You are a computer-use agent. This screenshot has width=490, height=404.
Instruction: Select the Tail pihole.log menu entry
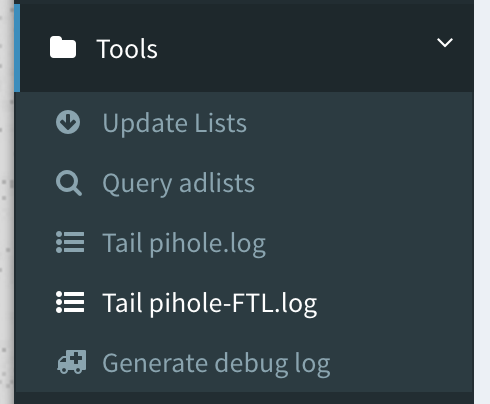pyautogui.click(x=184, y=244)
